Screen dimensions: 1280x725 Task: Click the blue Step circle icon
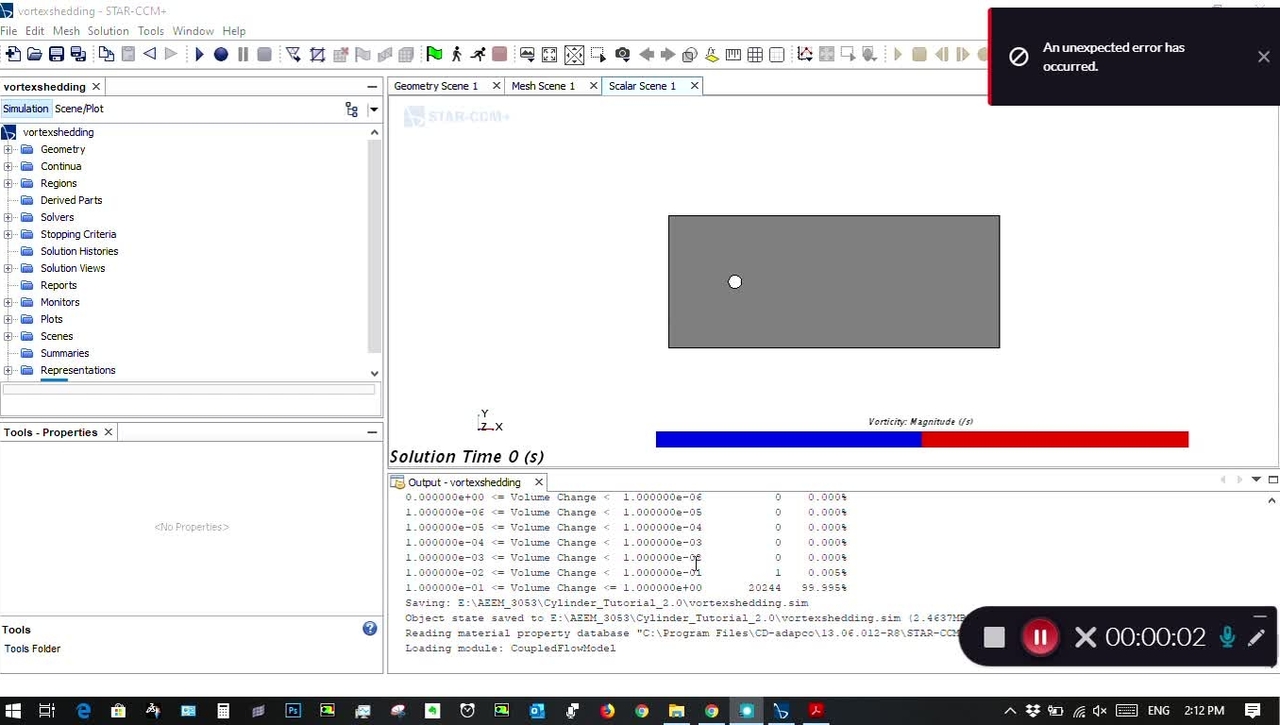221,54
